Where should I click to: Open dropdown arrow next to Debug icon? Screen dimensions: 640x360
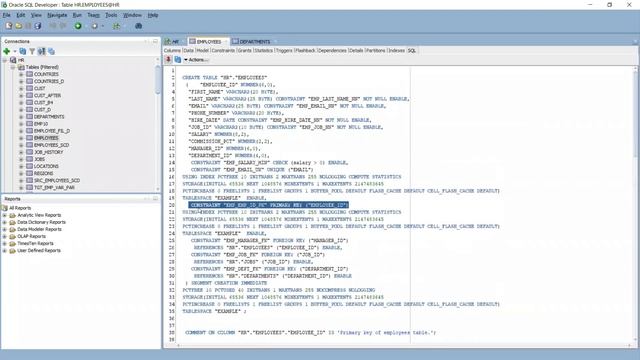pos(102,26)
